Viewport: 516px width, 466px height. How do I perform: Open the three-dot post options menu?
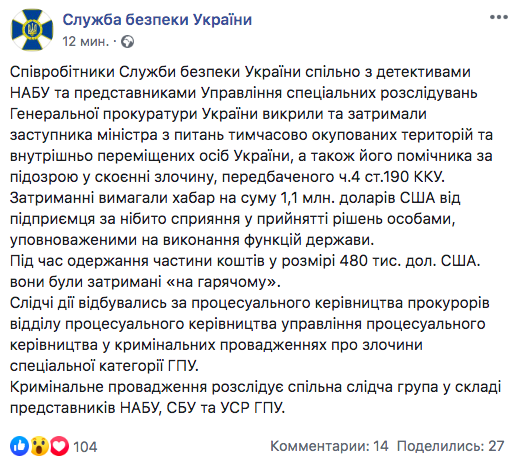click(499, 17)
